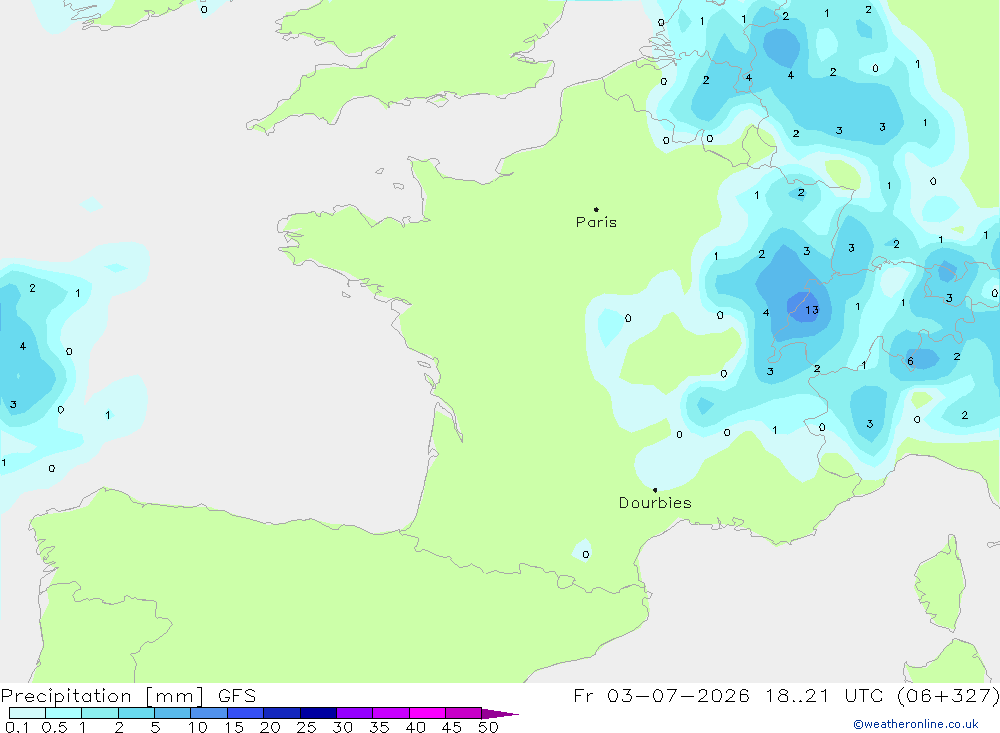Screen dimensions: 1000x733
Task: Click the 0.1 legend scale label
Action: pos(17,727)
